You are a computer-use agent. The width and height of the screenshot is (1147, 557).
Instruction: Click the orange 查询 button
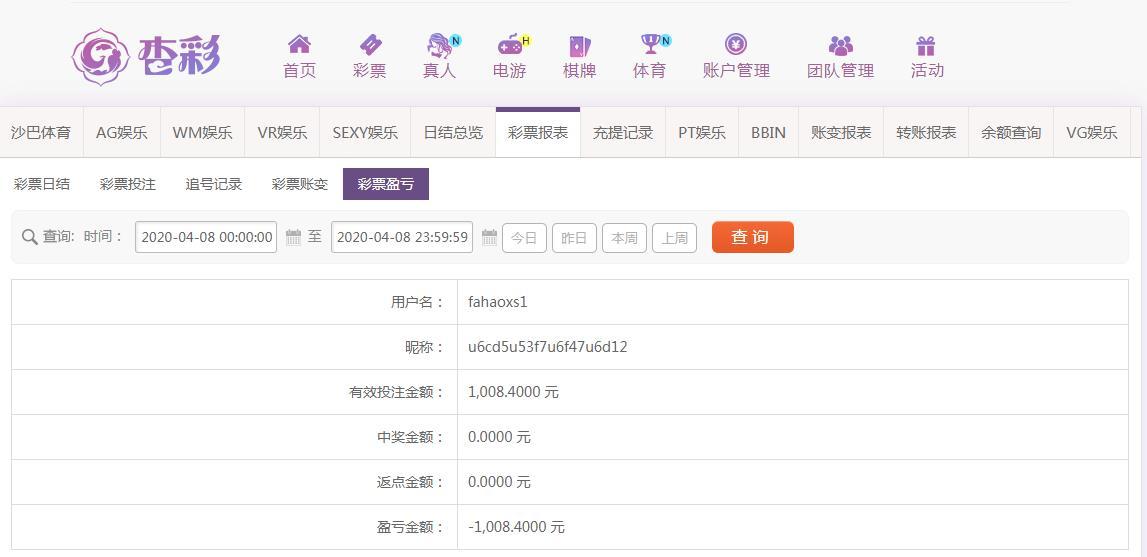coord(753,237)
